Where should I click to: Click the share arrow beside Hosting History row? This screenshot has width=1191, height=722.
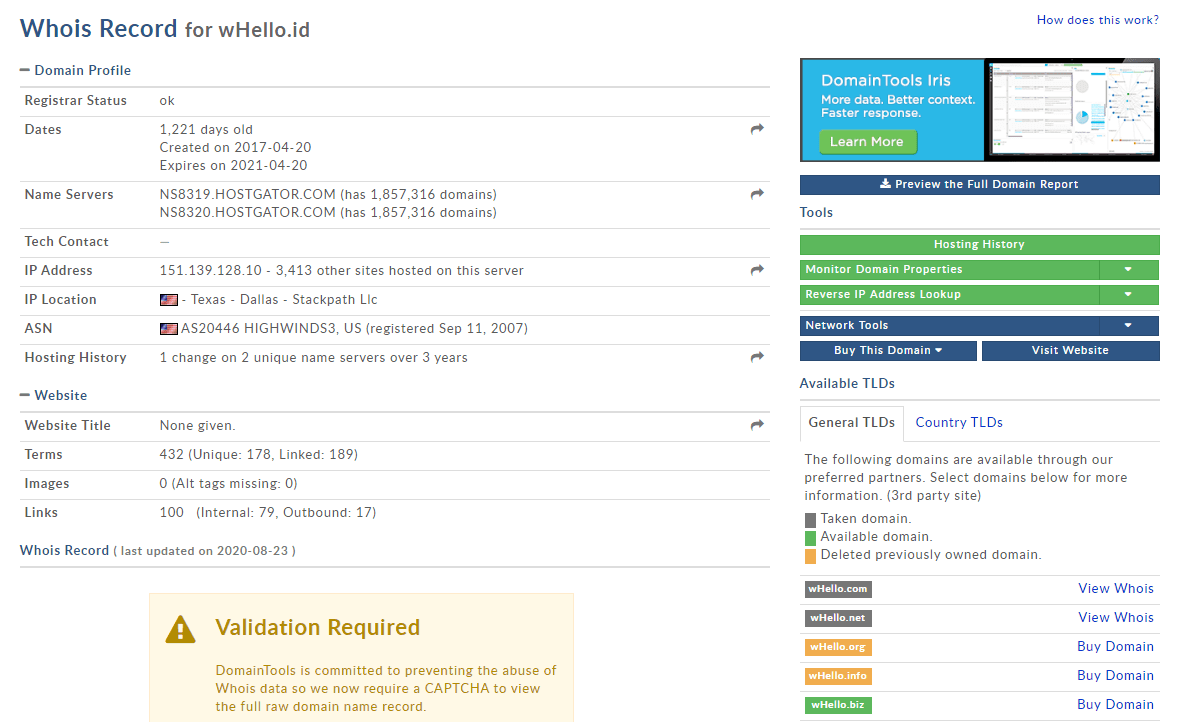click(x=757, y=358)
